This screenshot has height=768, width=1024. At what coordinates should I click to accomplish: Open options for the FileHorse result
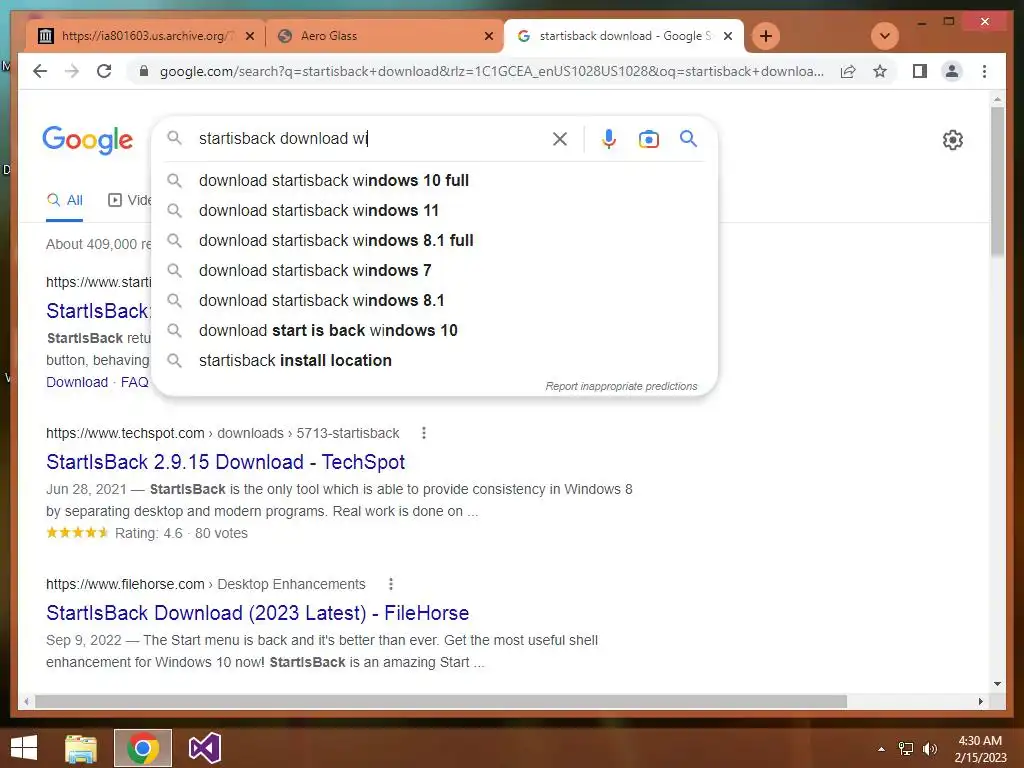[x=391, y=584]
